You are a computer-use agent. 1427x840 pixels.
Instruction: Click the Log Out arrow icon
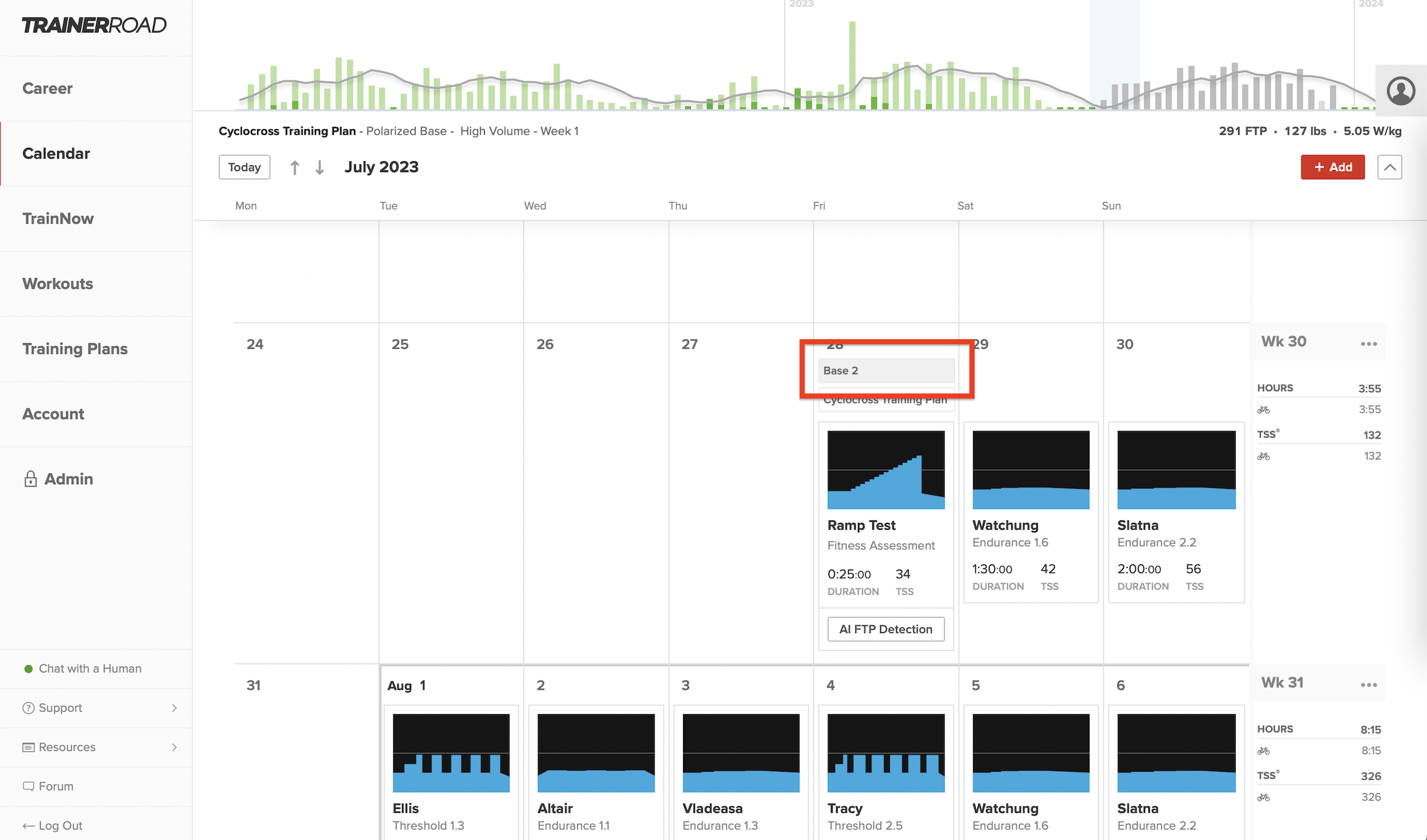pos(28,826)
